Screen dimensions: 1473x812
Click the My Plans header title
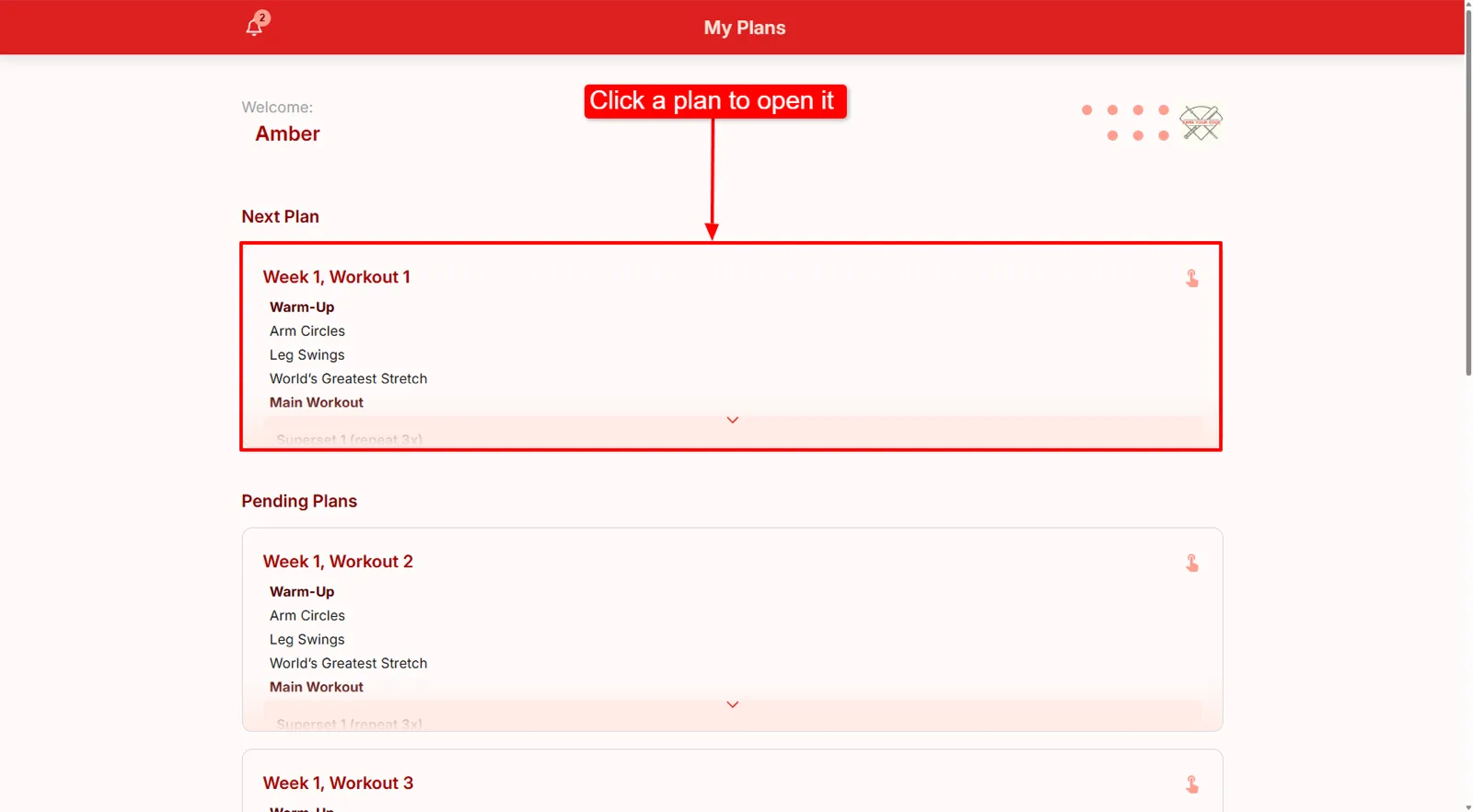coord(745,28)
